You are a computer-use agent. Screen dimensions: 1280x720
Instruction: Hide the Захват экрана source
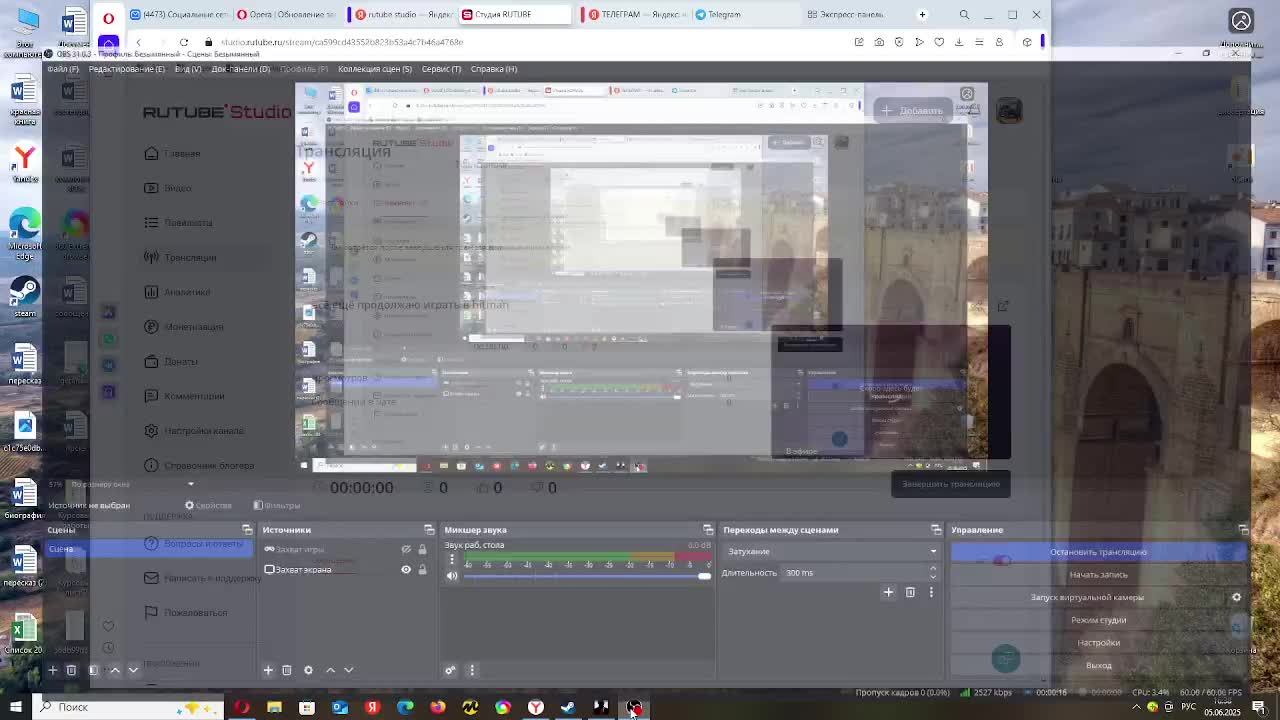[x=406, y=569]
